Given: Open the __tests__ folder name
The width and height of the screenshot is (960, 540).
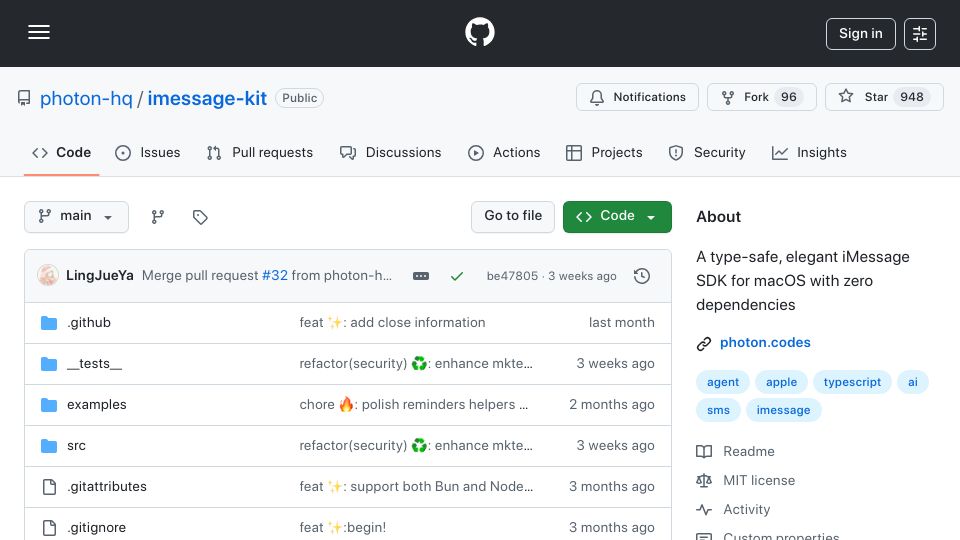Looking at the screenshot, I should (94, 364).
